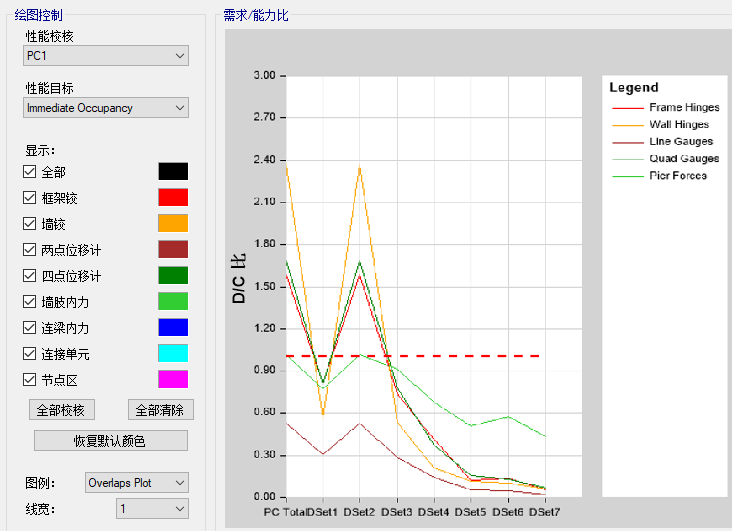The height and width of the screenshot is (531, 732).
Task: Click the 全部校核 button
Action: (65, 410)
